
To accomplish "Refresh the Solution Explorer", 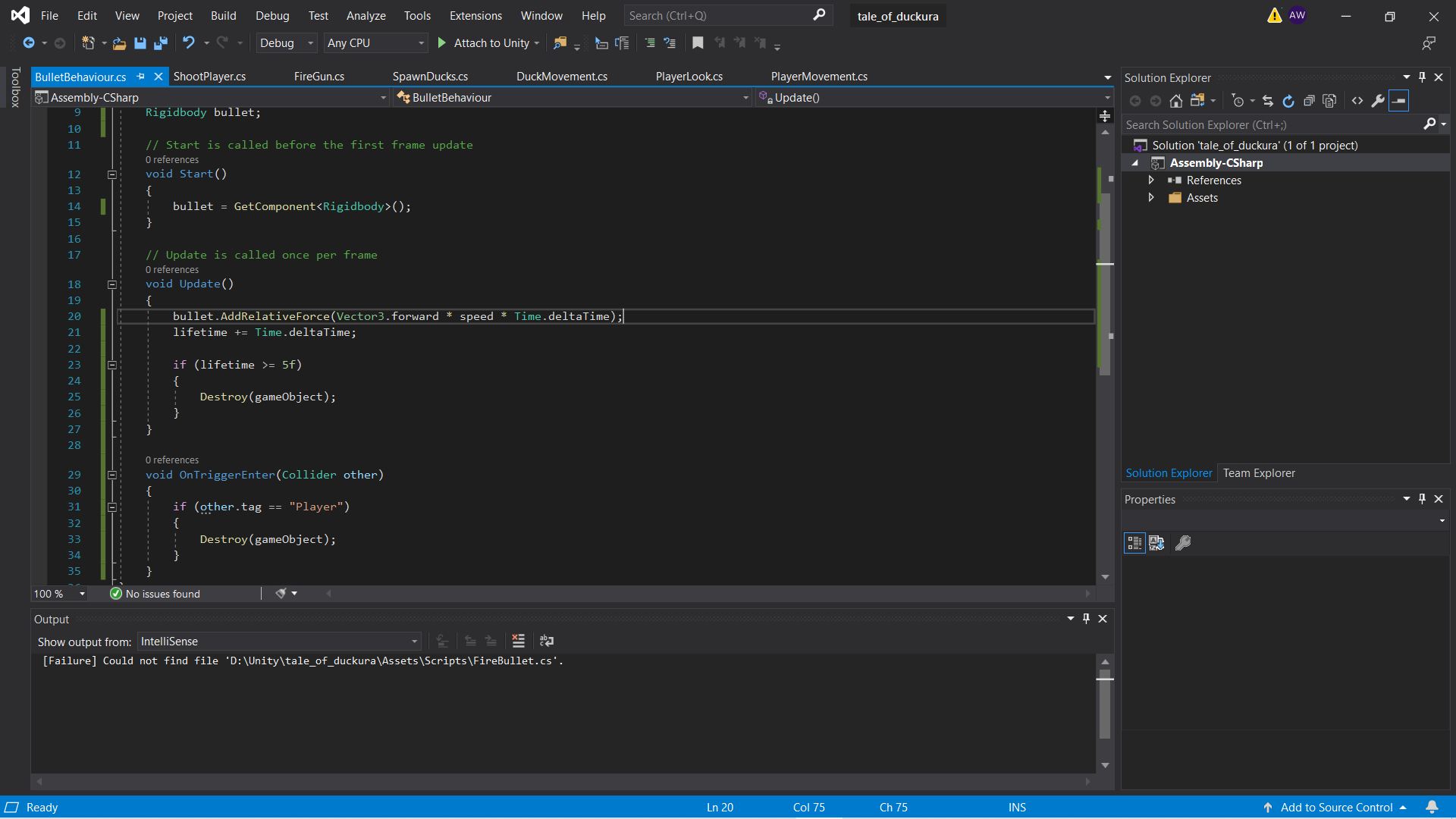I will [1288, 101].
